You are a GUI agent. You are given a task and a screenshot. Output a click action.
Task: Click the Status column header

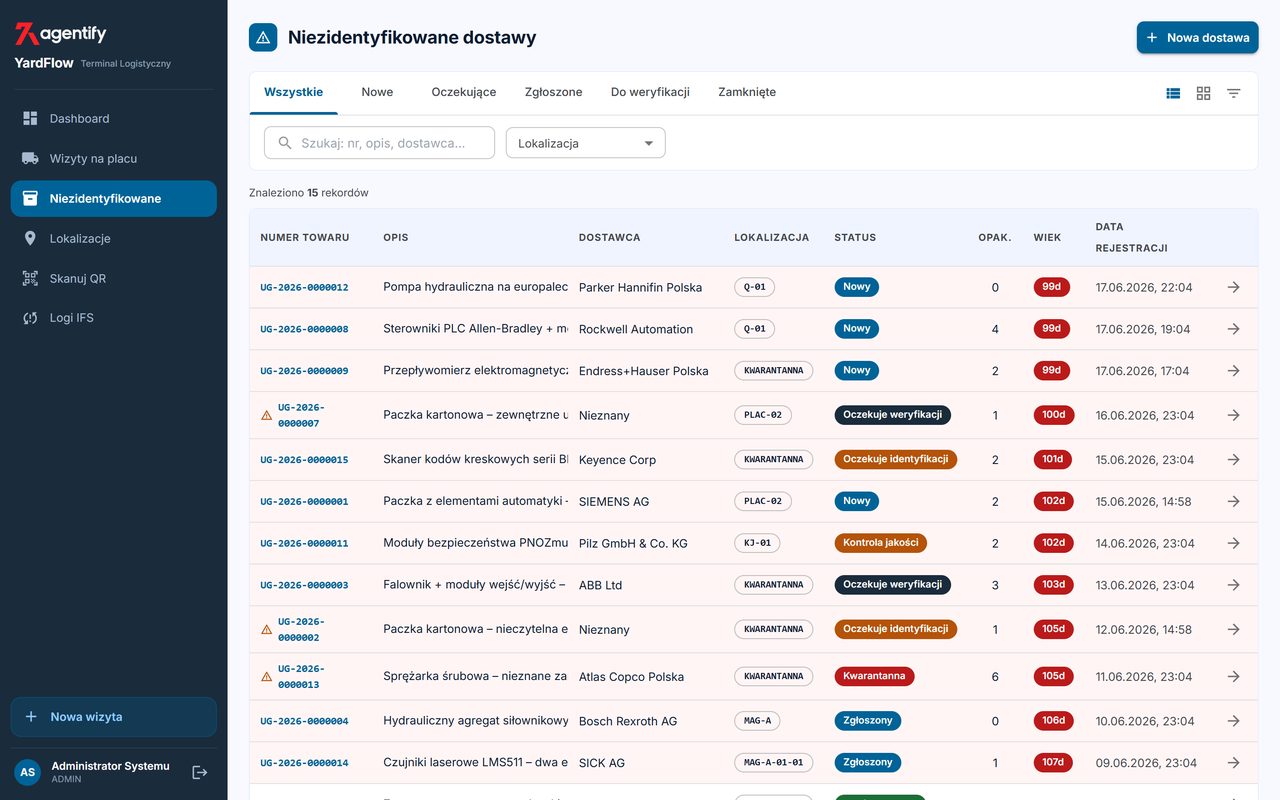tap(855, 238)
